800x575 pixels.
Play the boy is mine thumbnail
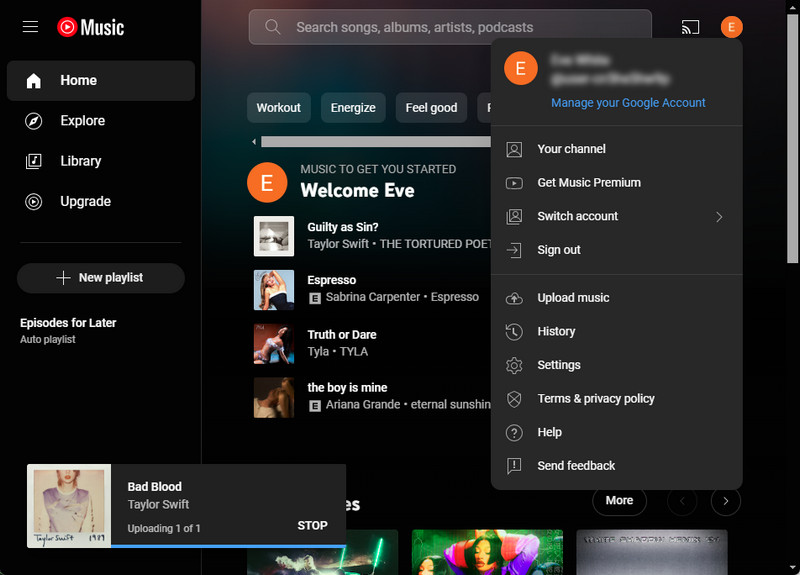coord(274,398)
